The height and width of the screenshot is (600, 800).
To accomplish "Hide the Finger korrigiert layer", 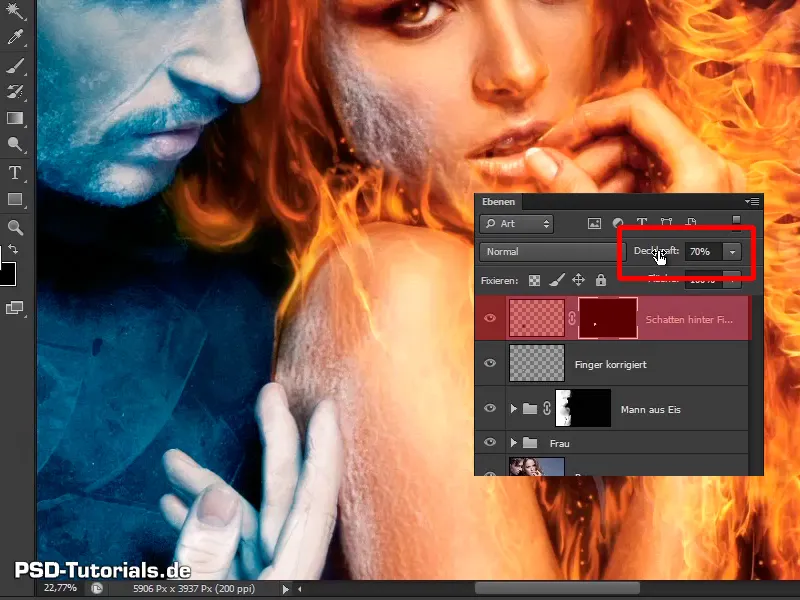I will point(490,363).
